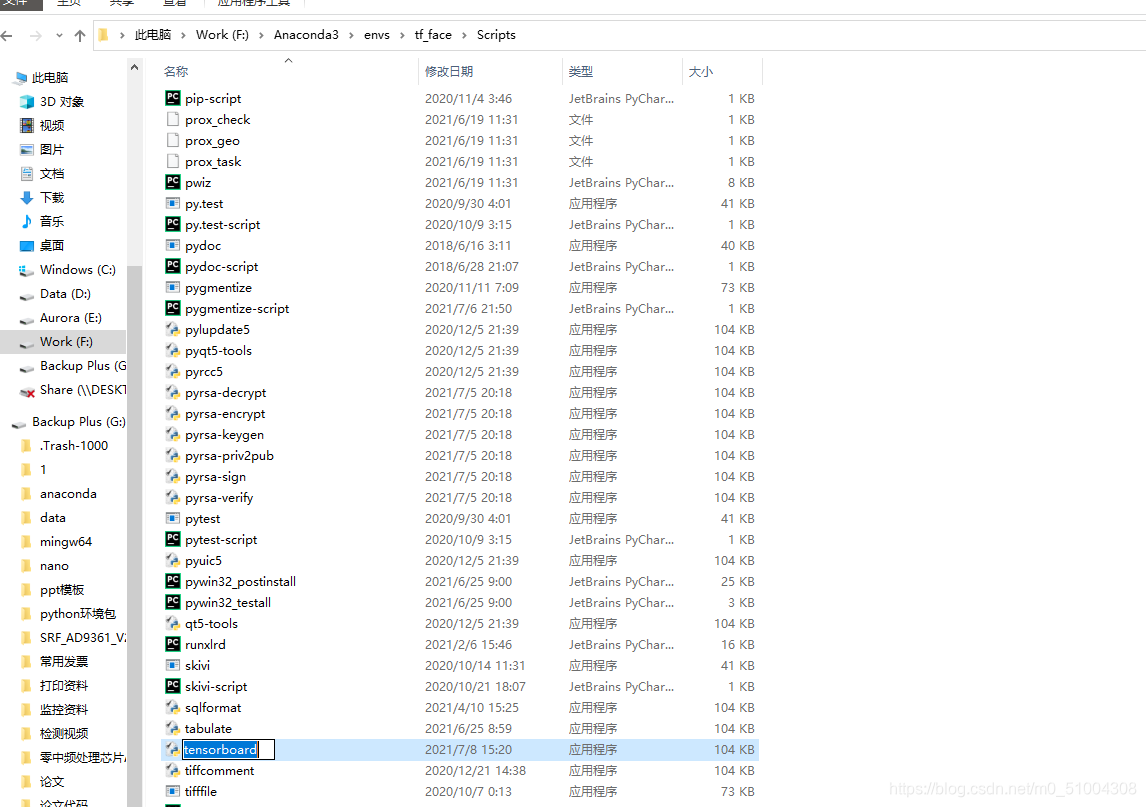The height and width of the screenshot is (807, 1146).
Task: Click the navigation pane vertical scrollbar thumb
Action: point(134,535)
